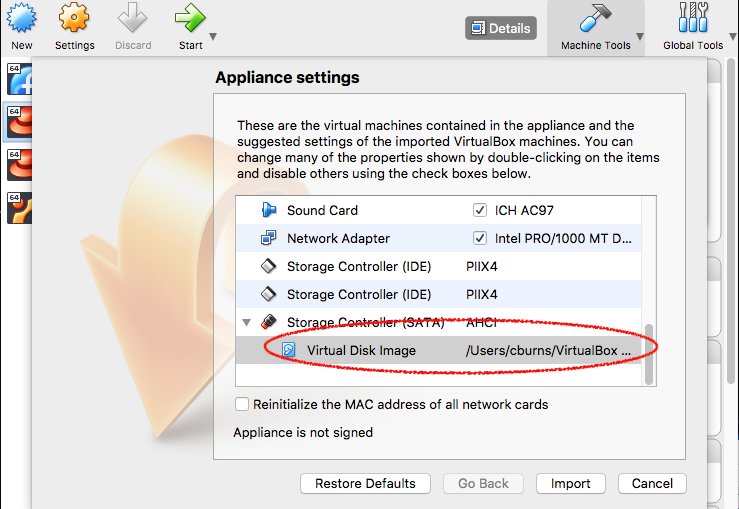Uncheck the ICH AC97 sound card checkbox
Viewport: 739px width, 509px height.
479,211
